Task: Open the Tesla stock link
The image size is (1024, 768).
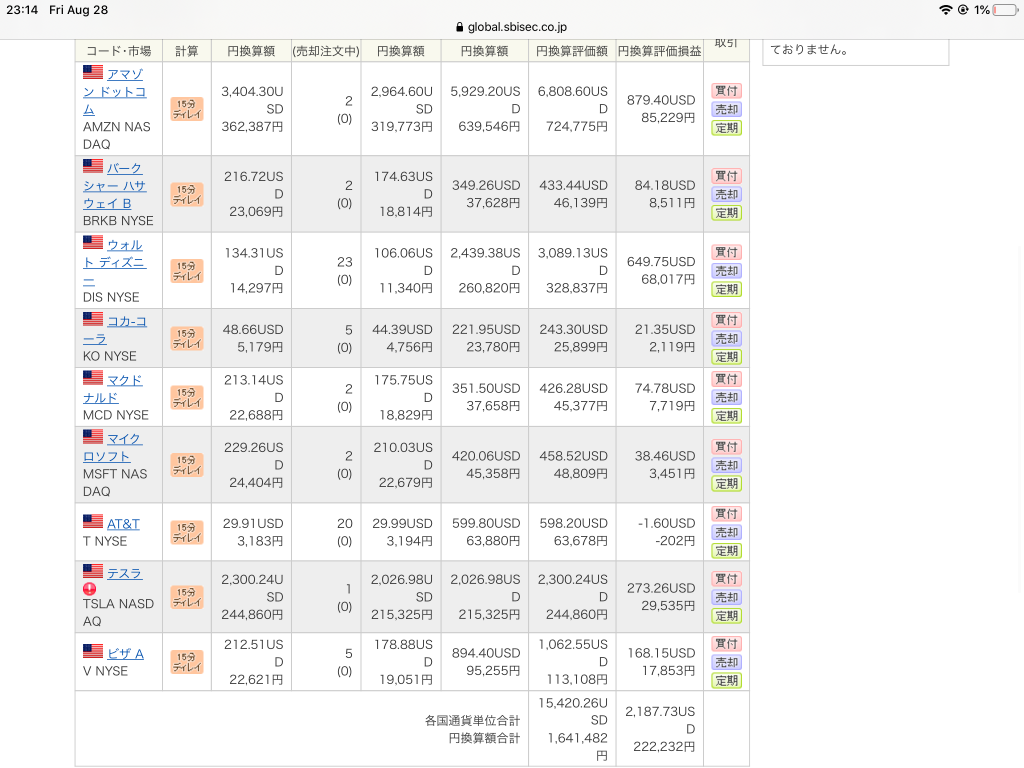Action: tap(124, 573)
